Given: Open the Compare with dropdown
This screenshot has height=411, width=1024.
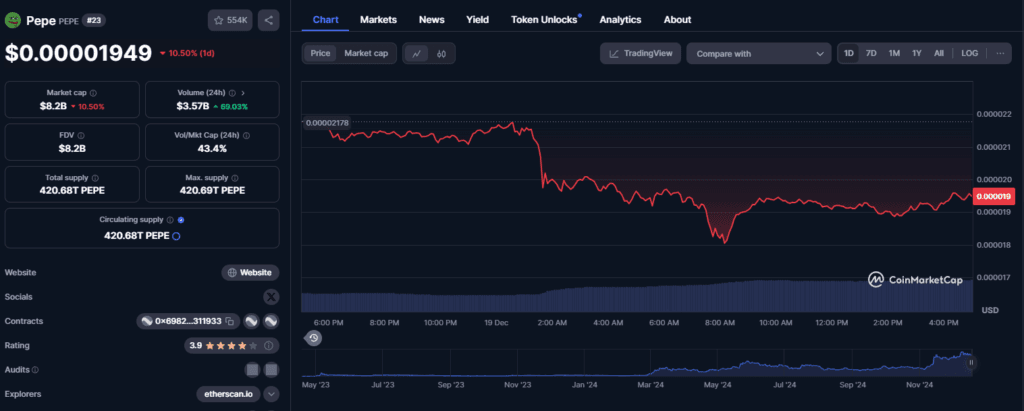Looking at the screenshot, I should coord(758,54).
